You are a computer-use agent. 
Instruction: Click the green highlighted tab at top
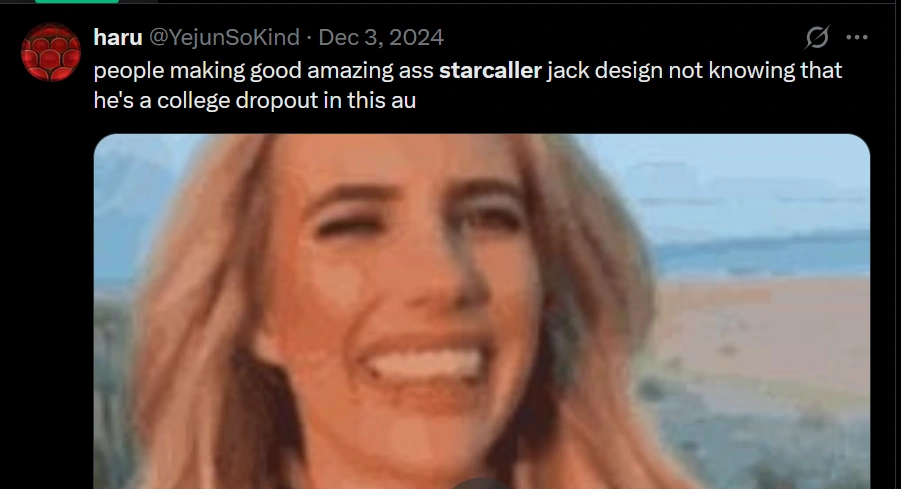[76, 1]
